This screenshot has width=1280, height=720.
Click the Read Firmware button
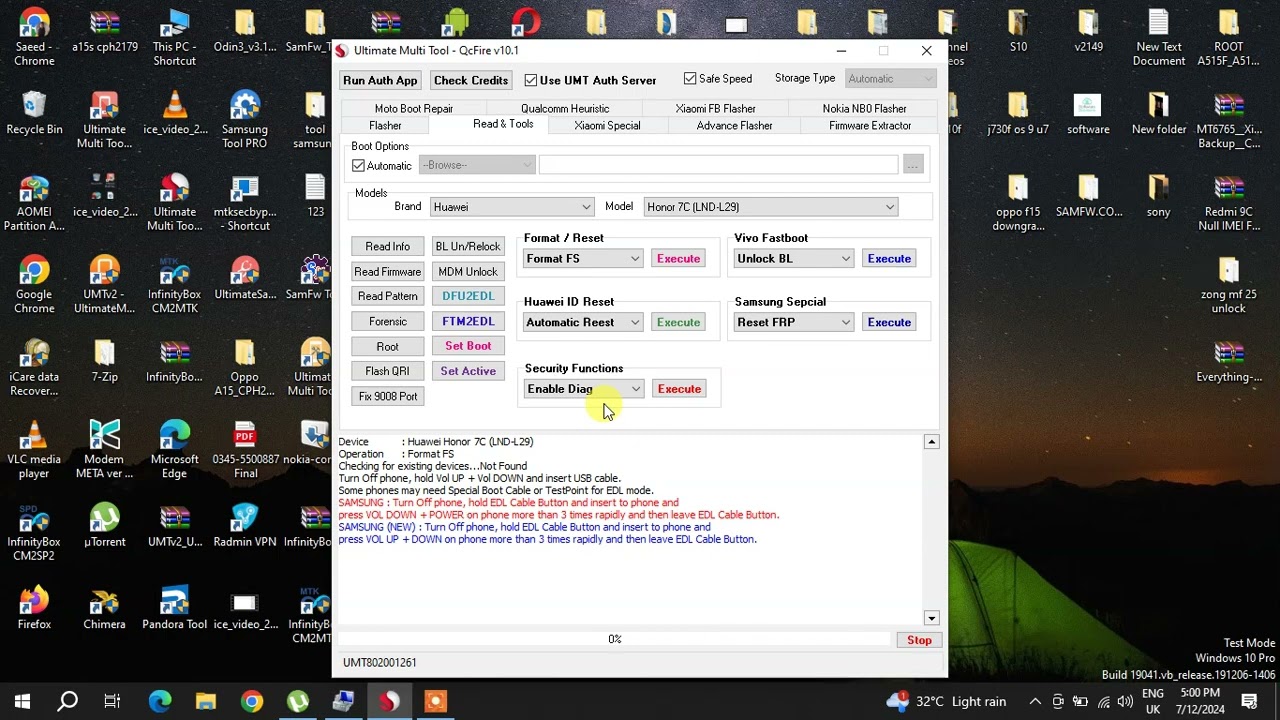(x=387, y=272)
